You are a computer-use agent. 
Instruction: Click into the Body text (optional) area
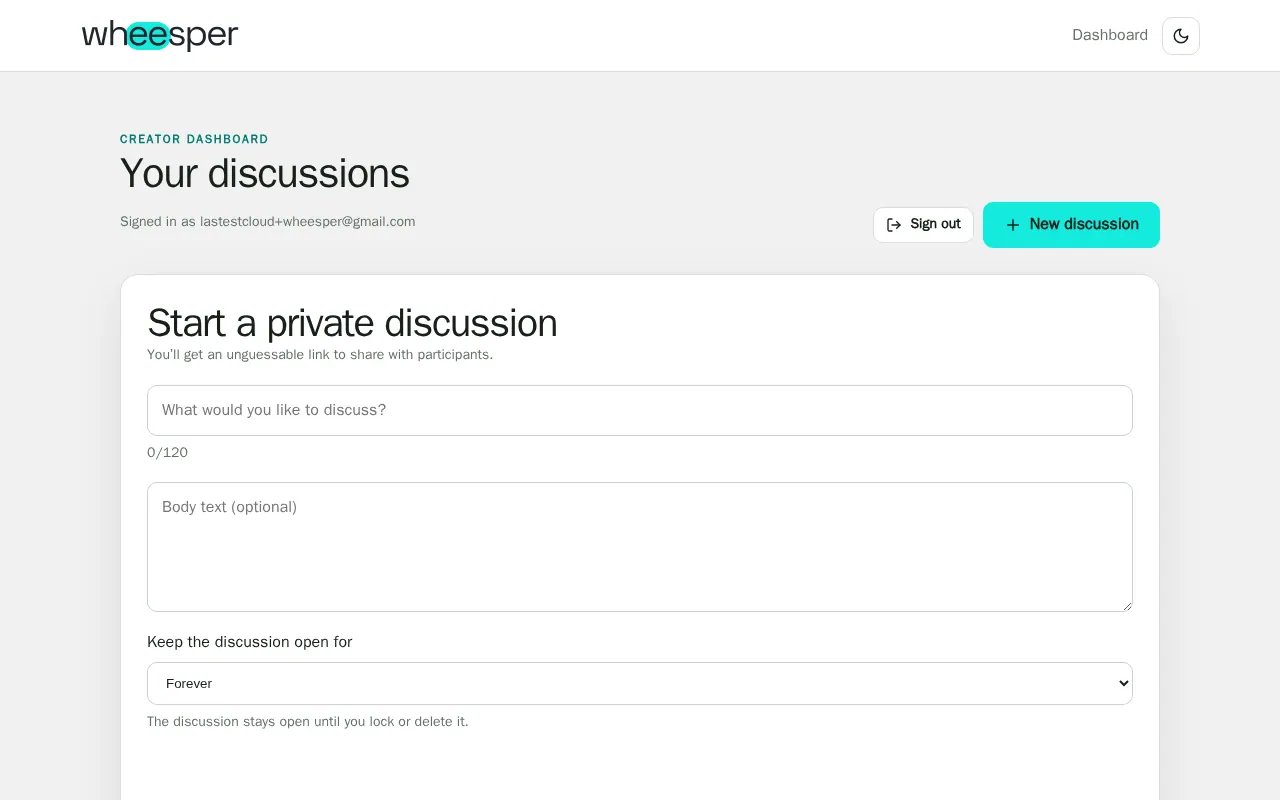(639, 547)
